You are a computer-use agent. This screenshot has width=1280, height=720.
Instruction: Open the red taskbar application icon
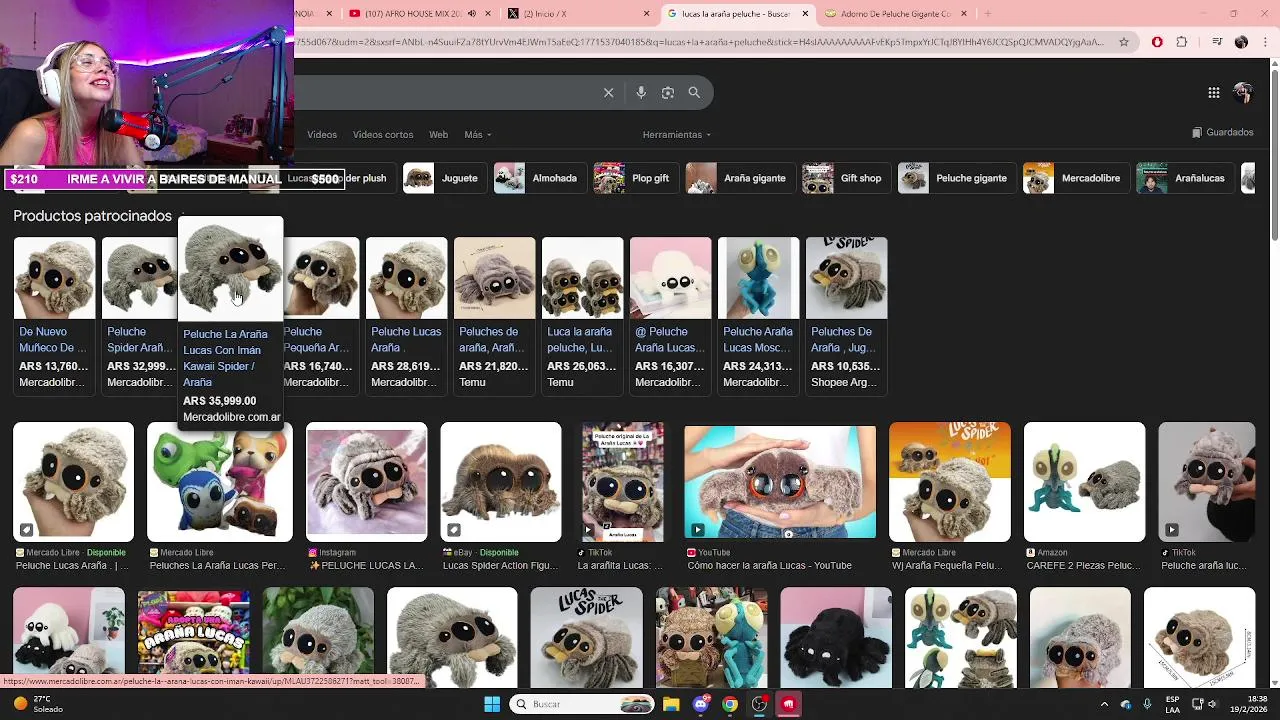788,704
